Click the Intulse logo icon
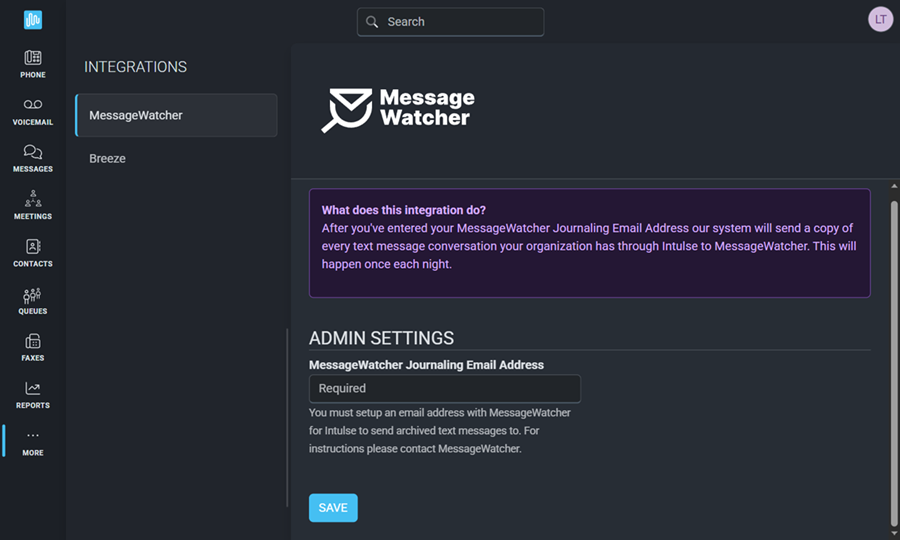 33,20
